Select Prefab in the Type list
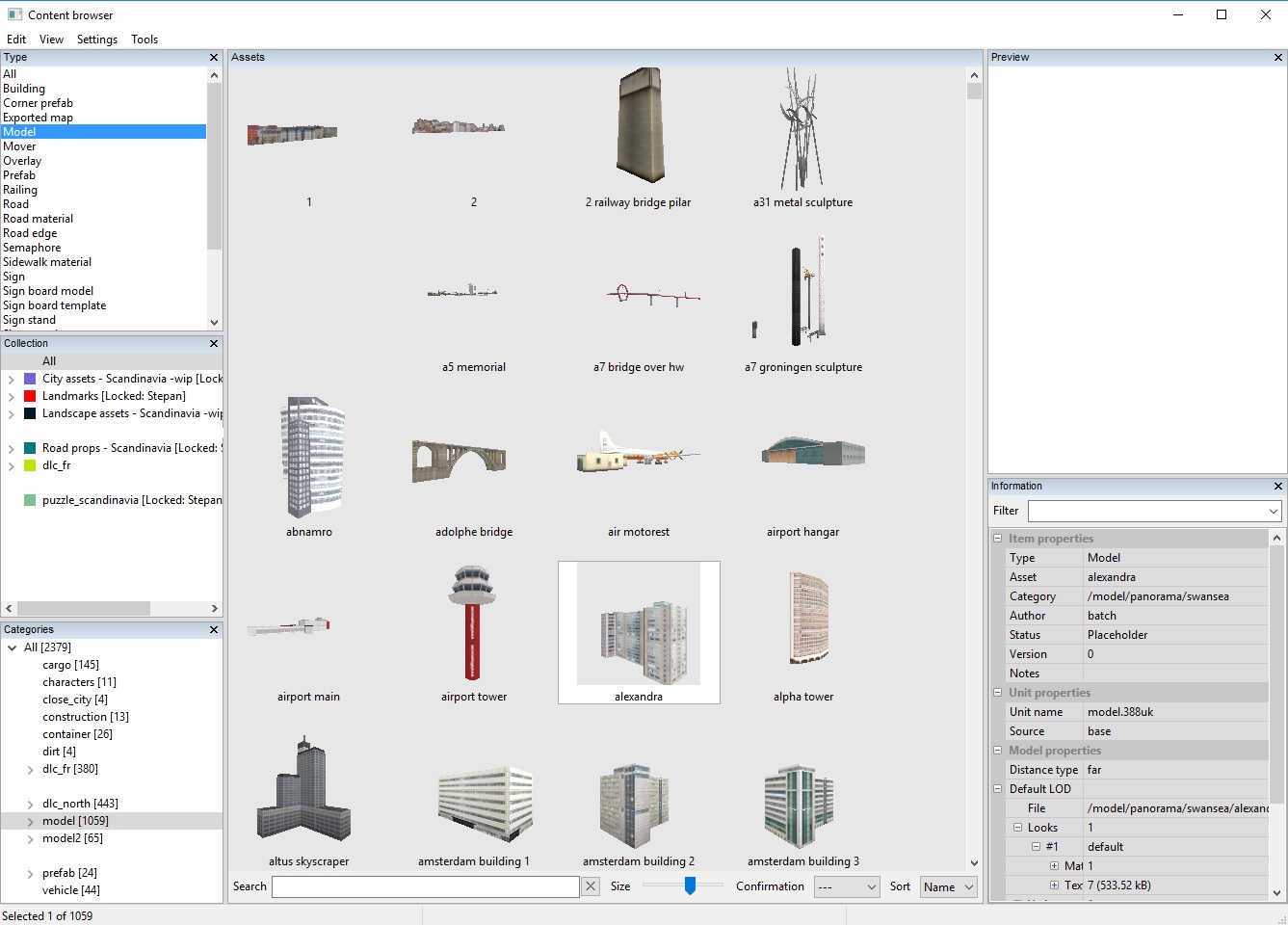Viewport: 1288px width, 925px height. [x=19, y=175]
